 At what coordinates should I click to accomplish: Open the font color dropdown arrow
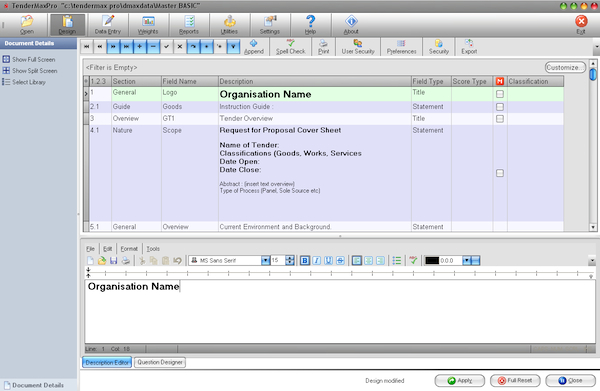coord(466,261)
